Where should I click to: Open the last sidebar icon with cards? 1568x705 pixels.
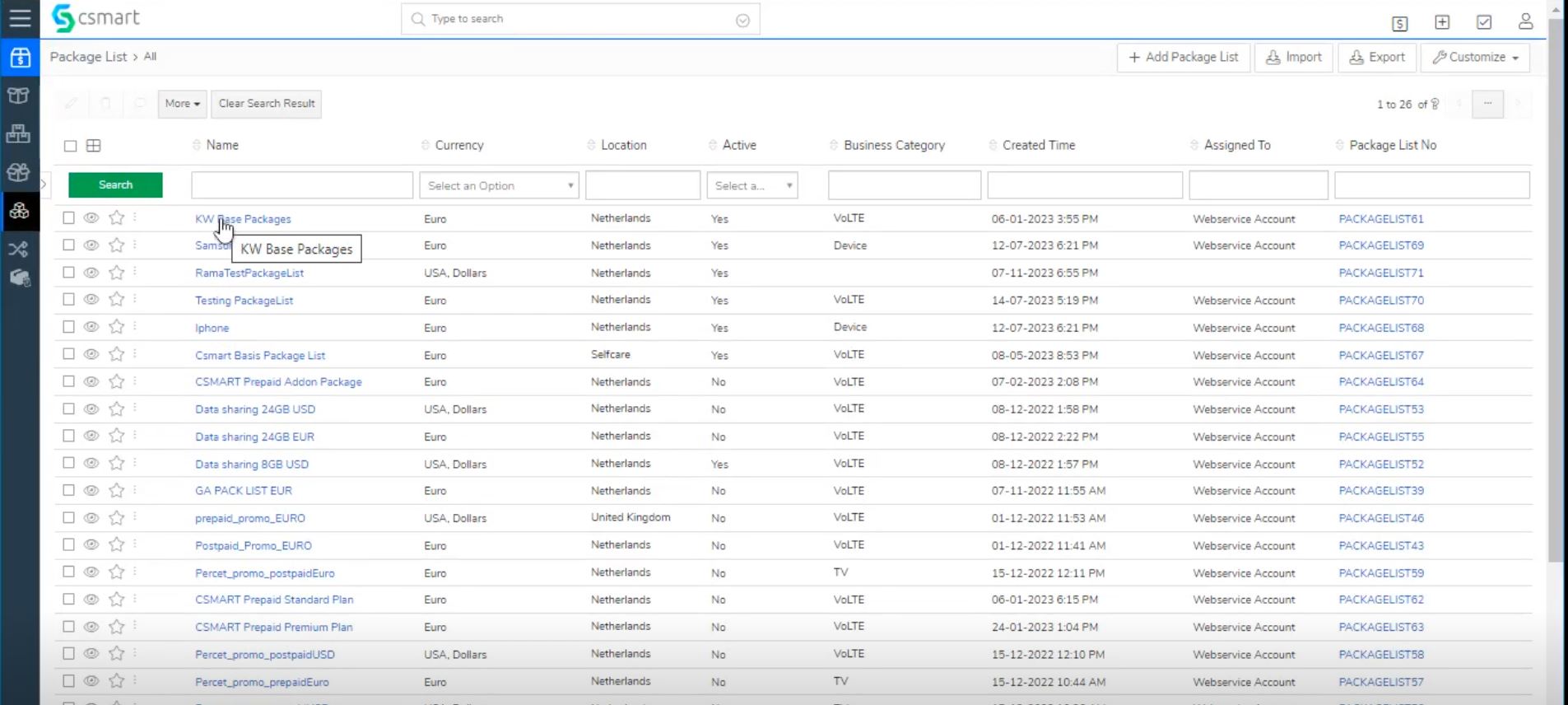coord(20,278)
